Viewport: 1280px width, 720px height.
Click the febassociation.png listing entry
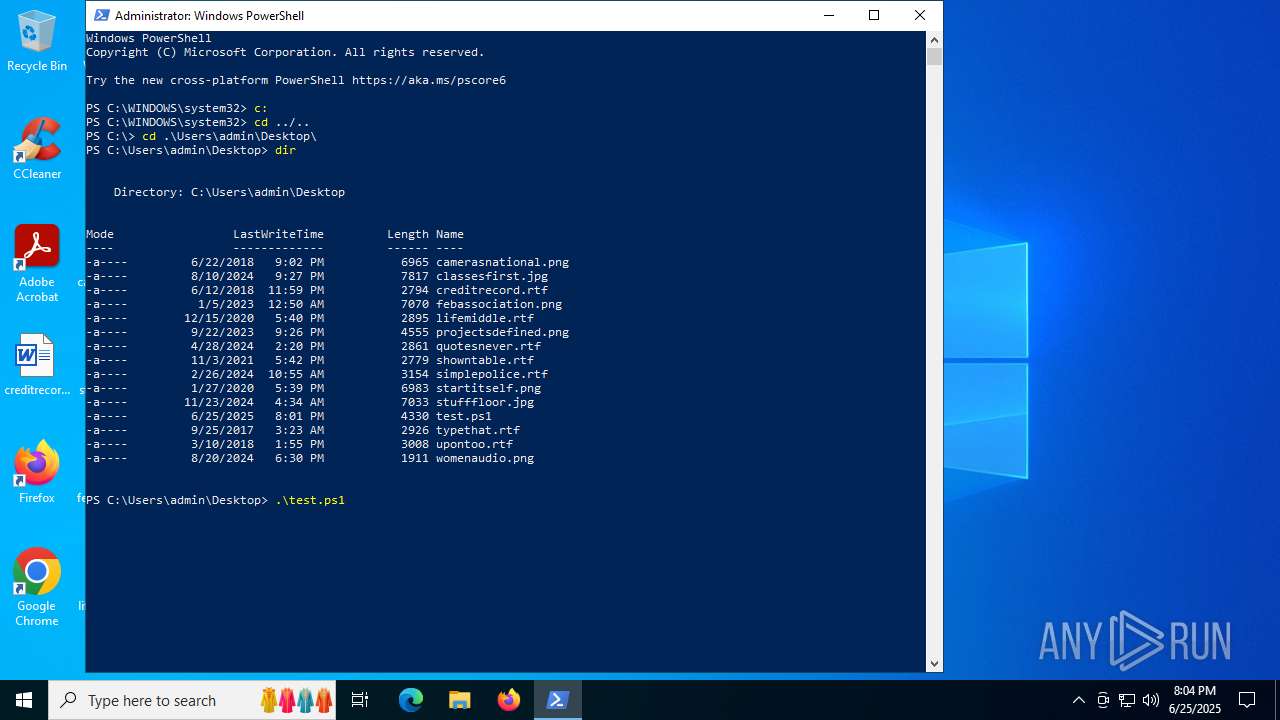[x=499, y=304]
